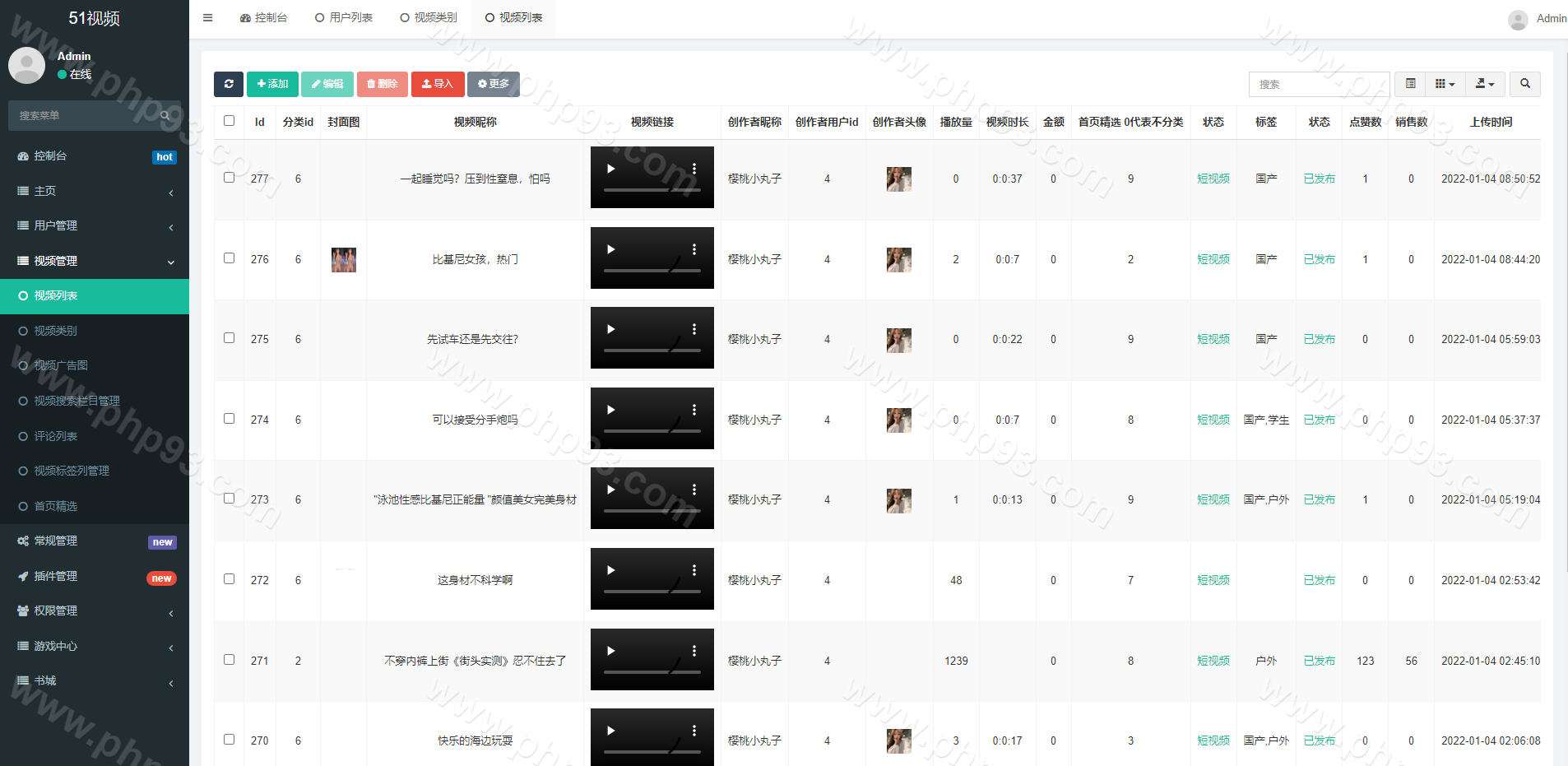
Task: Click the magnifier advanced search icon
Action: [1525, 84]
